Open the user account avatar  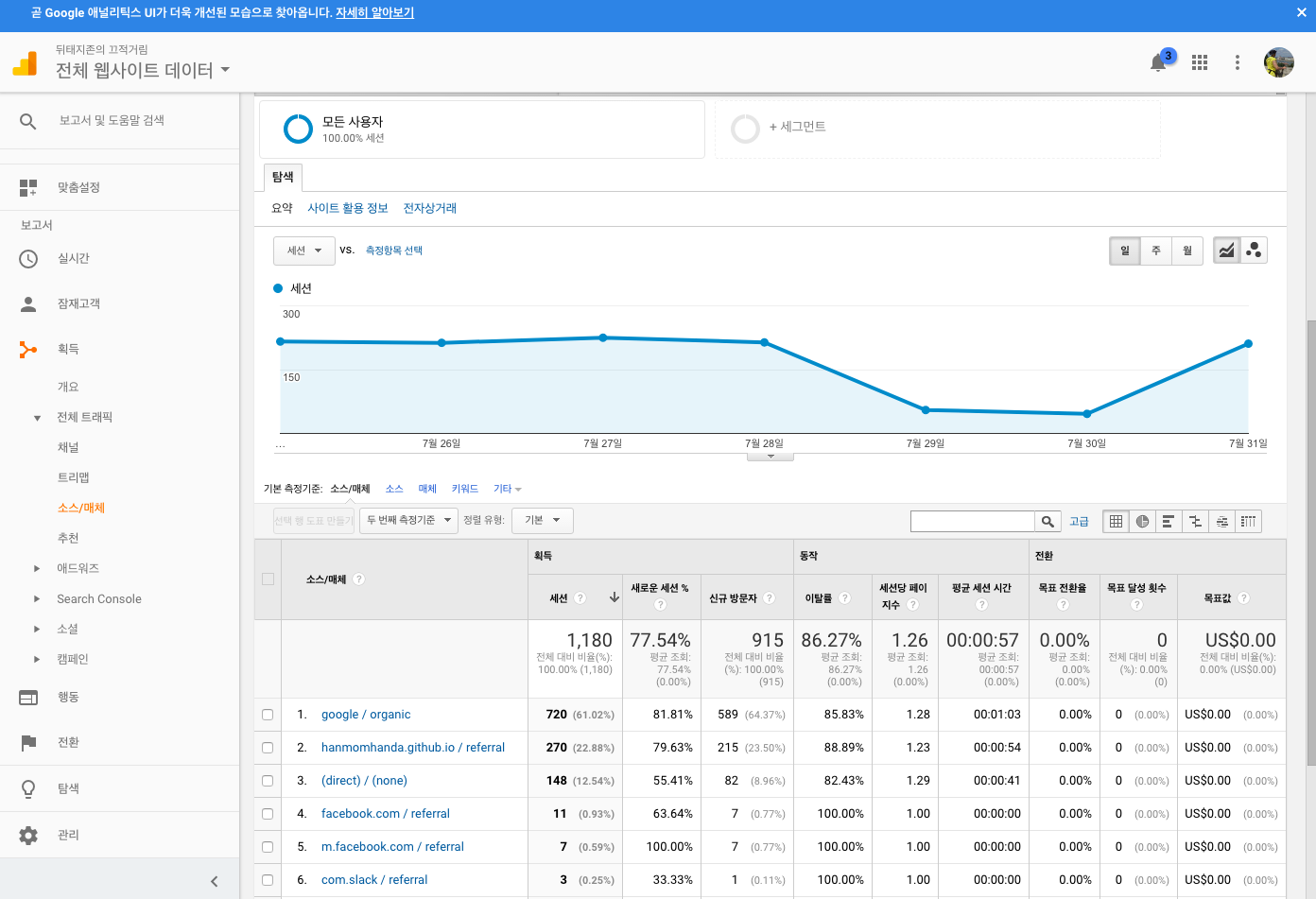point(1279,62)
